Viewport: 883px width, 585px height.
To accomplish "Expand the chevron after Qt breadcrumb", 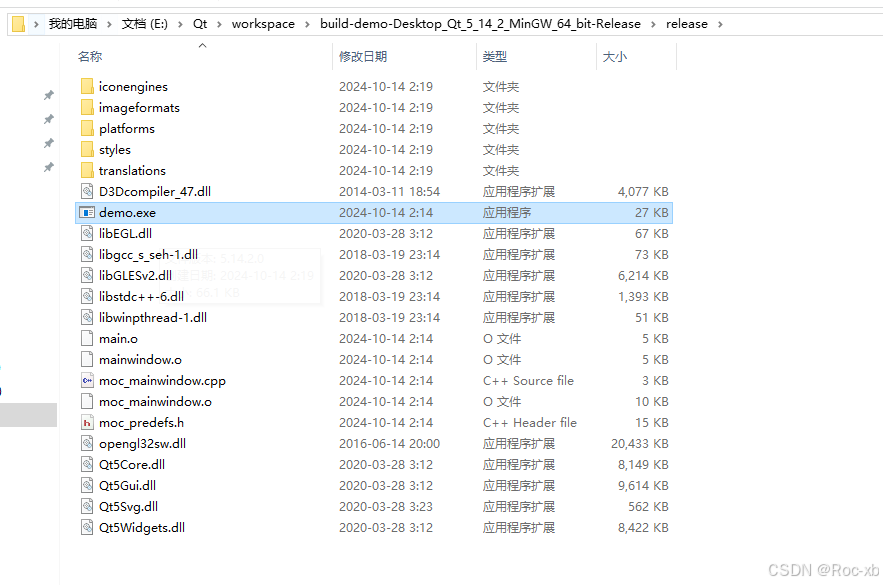I will 219,24.
